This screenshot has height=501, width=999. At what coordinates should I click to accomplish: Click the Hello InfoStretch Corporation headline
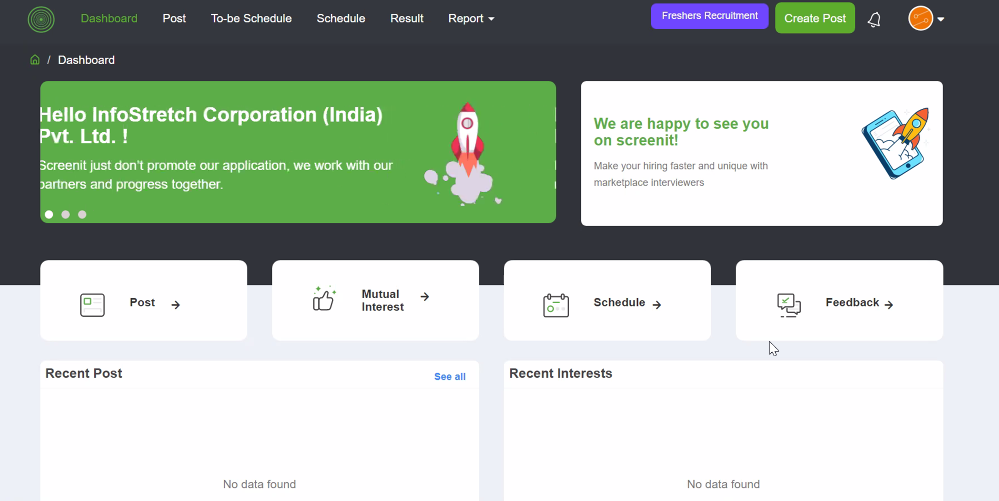[x=212, y=126]
